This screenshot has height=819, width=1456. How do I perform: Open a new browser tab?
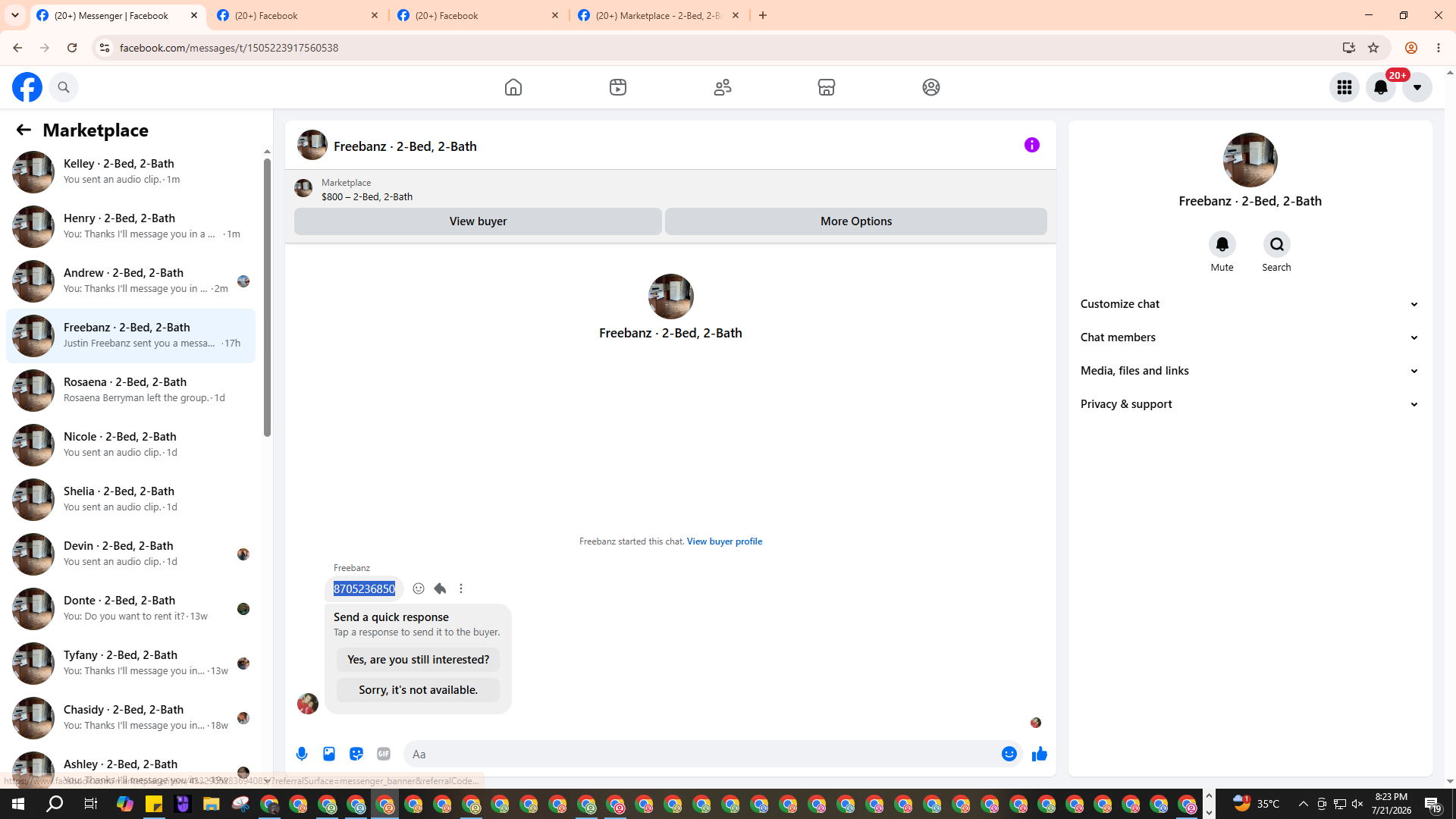pyautogui.click(x=763, y=16)
